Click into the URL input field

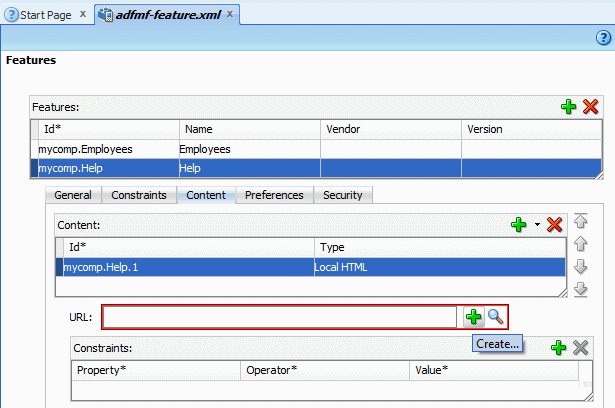[280, 317]
